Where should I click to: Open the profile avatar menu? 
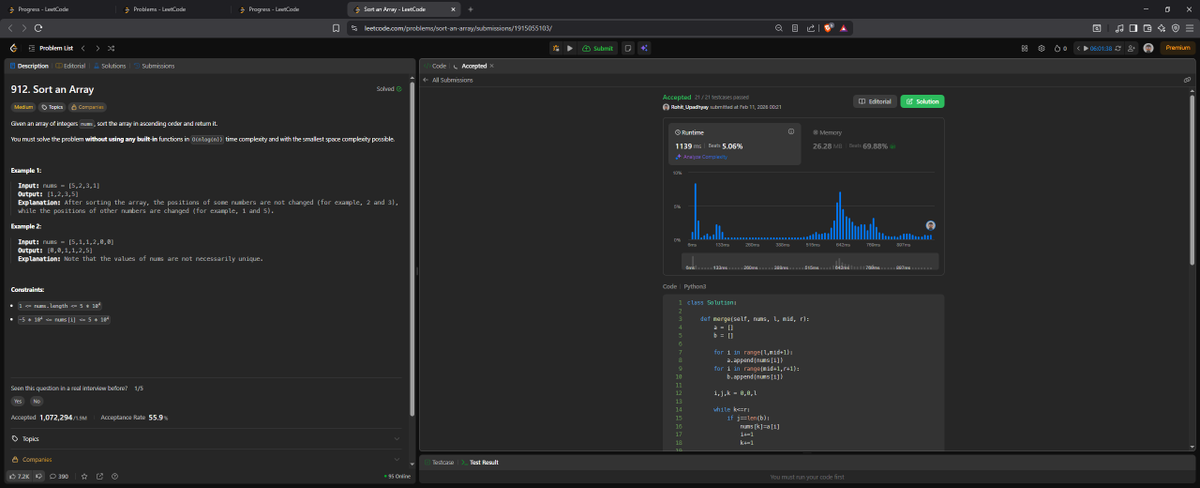(1148, 48)
